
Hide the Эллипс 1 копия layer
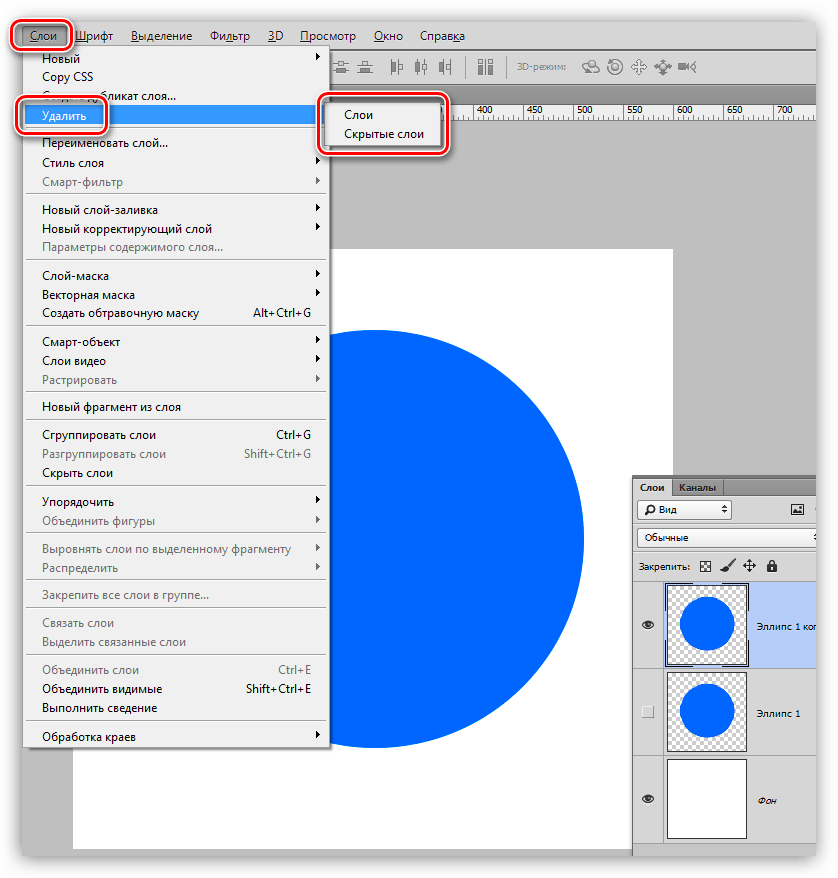click(648, 625)
